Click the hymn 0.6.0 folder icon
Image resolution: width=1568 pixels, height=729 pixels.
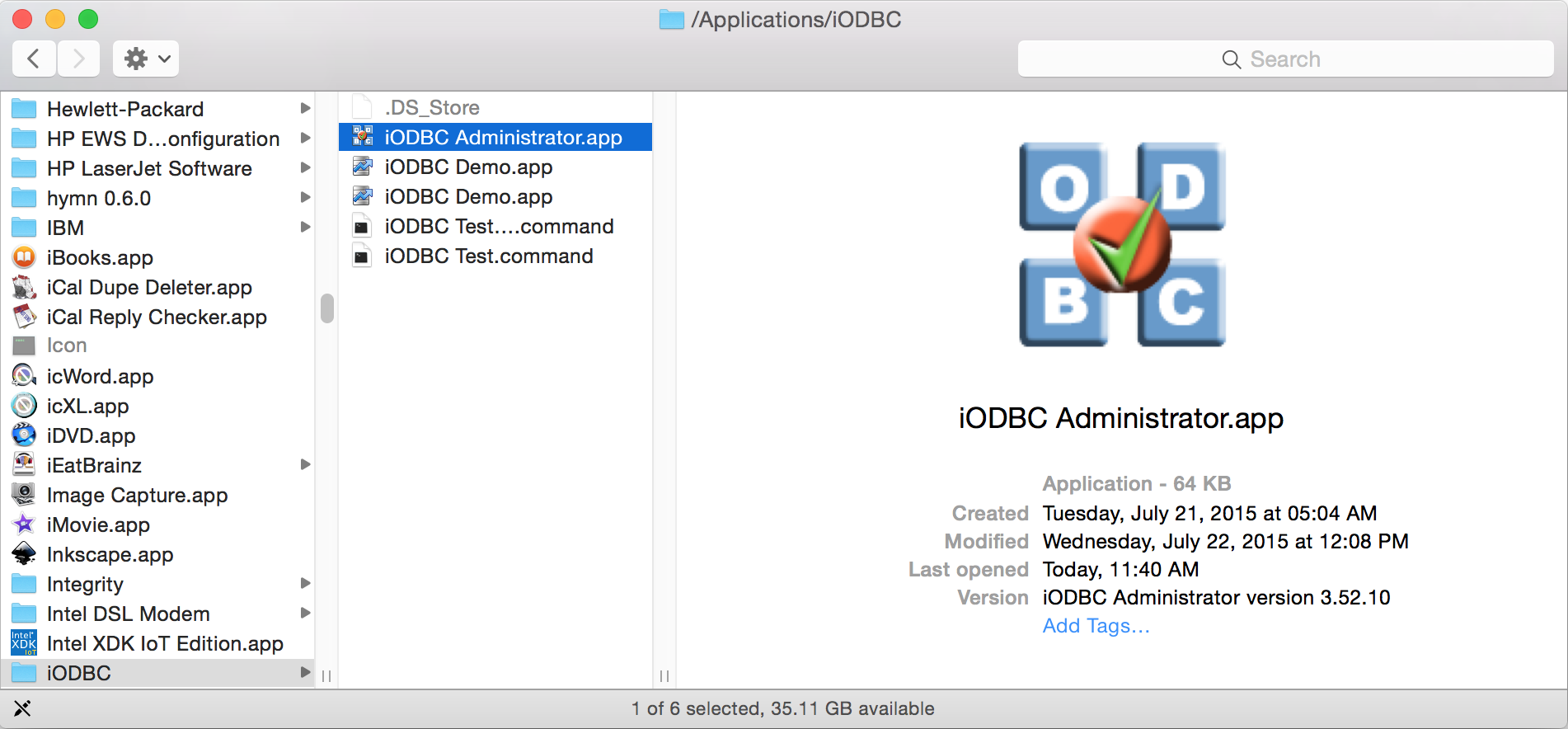point(24,198)
